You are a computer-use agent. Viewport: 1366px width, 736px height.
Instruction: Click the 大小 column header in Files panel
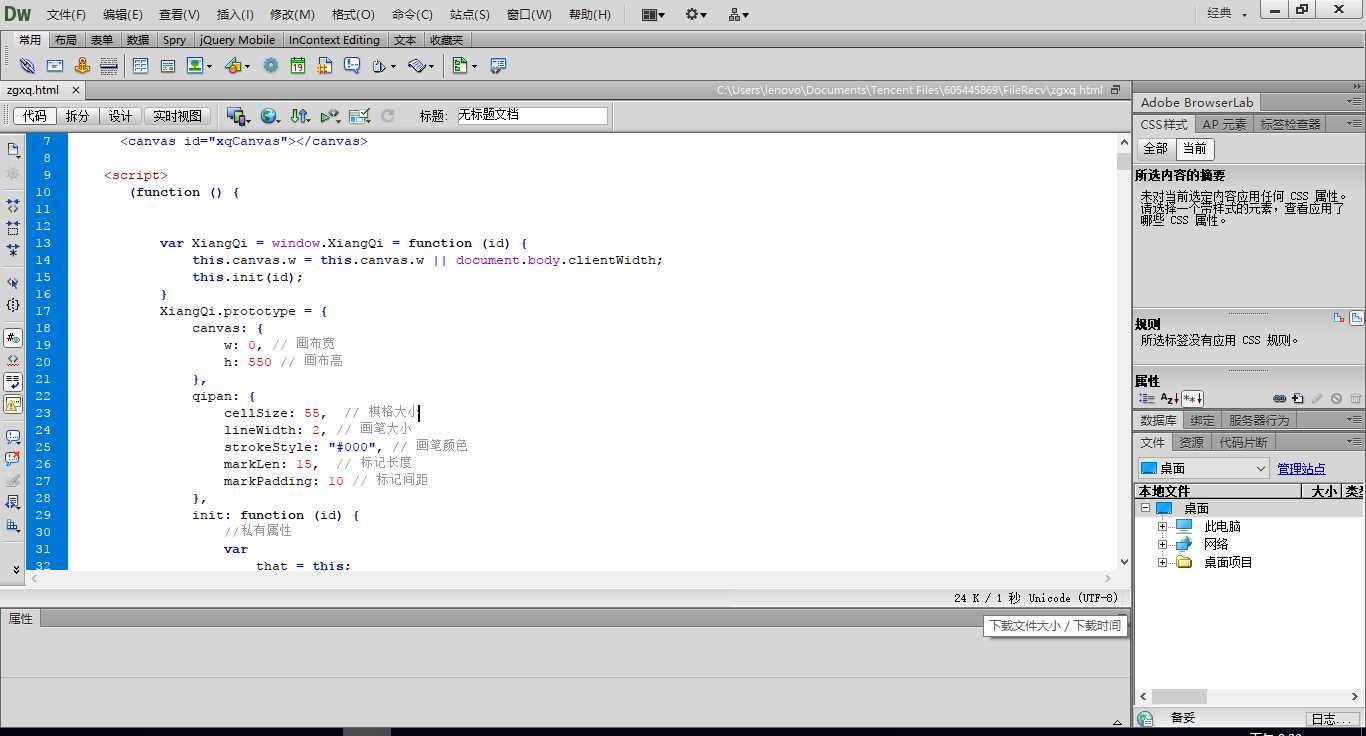1324,491
